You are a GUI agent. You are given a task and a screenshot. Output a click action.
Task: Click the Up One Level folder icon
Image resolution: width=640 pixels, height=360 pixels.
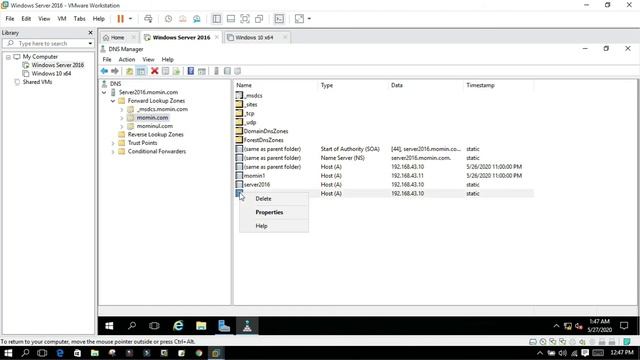click(x=129, y=71)
